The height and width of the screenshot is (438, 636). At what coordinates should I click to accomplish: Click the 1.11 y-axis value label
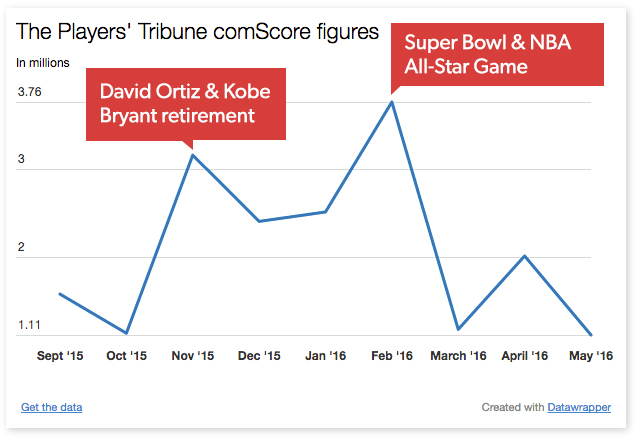[28, 325]
